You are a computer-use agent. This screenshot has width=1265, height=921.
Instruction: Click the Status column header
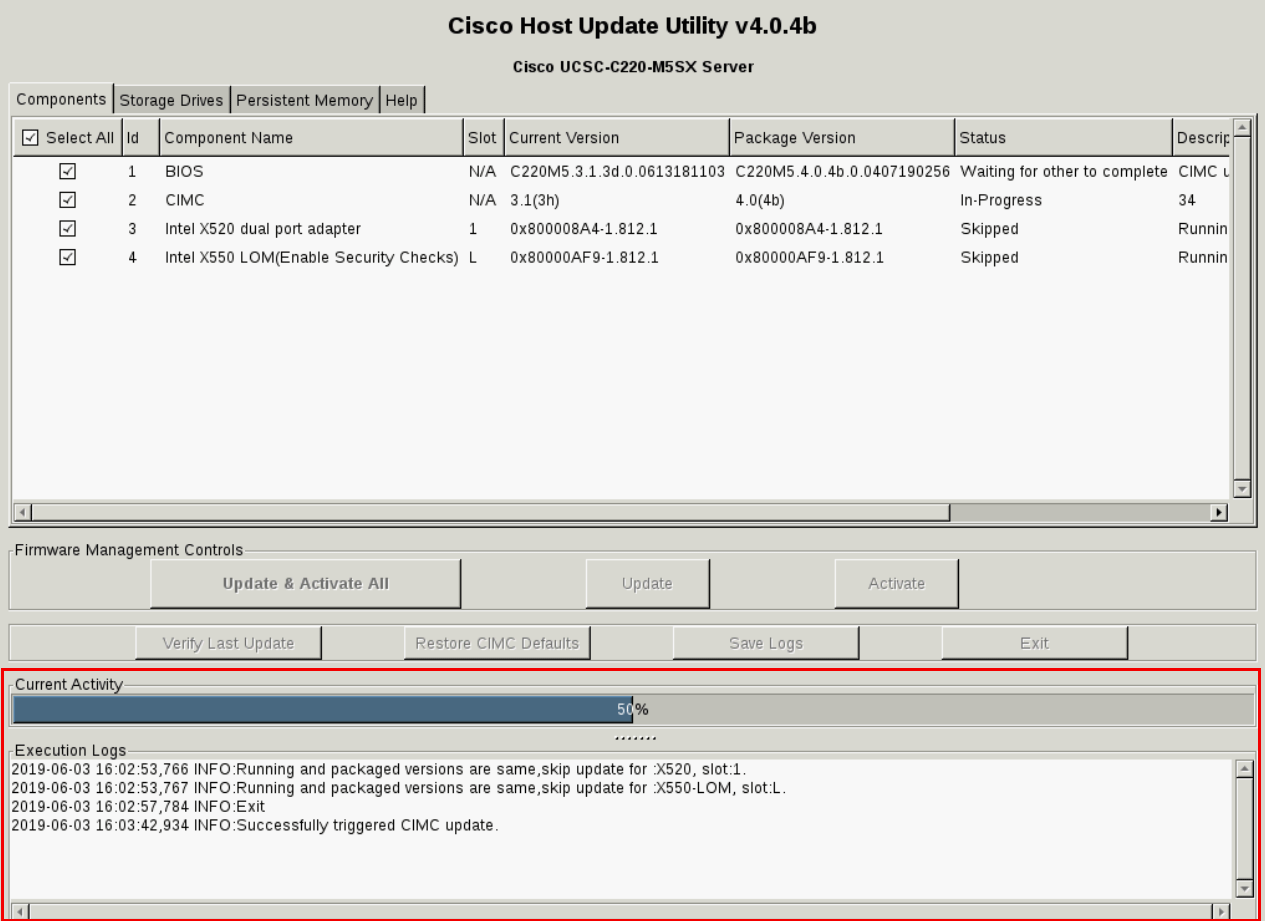pyautogui.click(x=1063, y=138)
